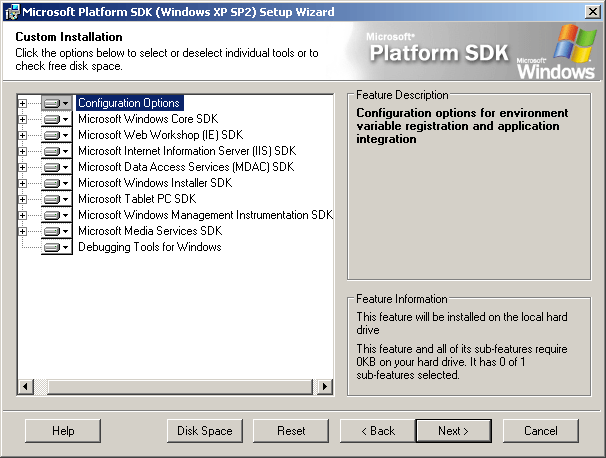Click the feature tree's right scroll arrow
Screen dimensions: 606x458
pyautogui.click(x=325, y=386)
